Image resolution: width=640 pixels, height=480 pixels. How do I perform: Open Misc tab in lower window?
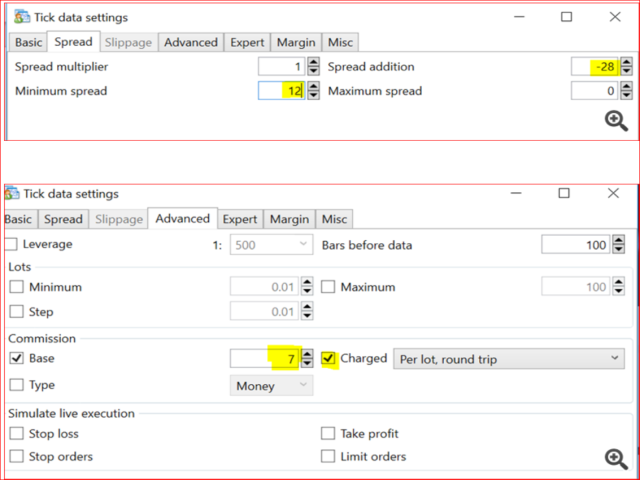pos(334,219)
